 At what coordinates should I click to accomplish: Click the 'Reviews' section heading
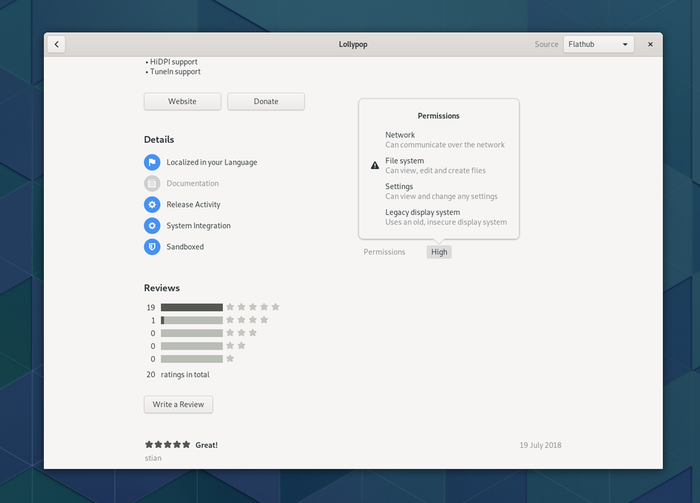(162, 288)
